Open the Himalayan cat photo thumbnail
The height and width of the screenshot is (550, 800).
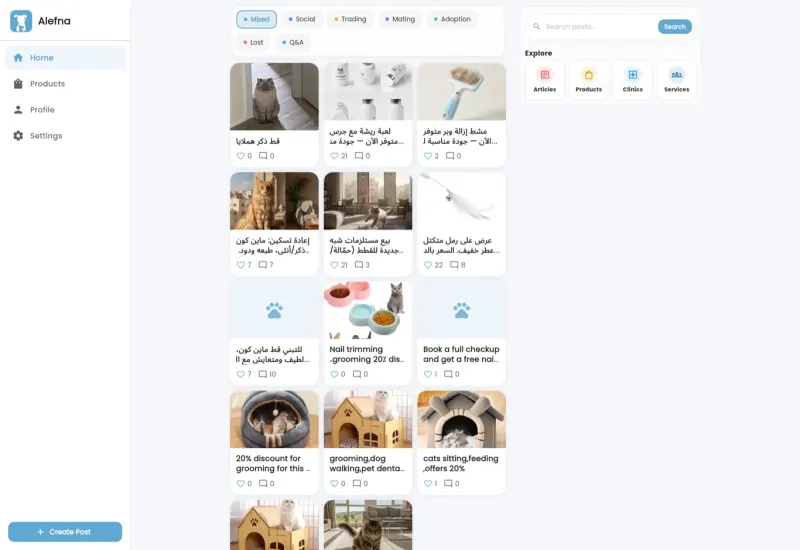coord(274,96)
